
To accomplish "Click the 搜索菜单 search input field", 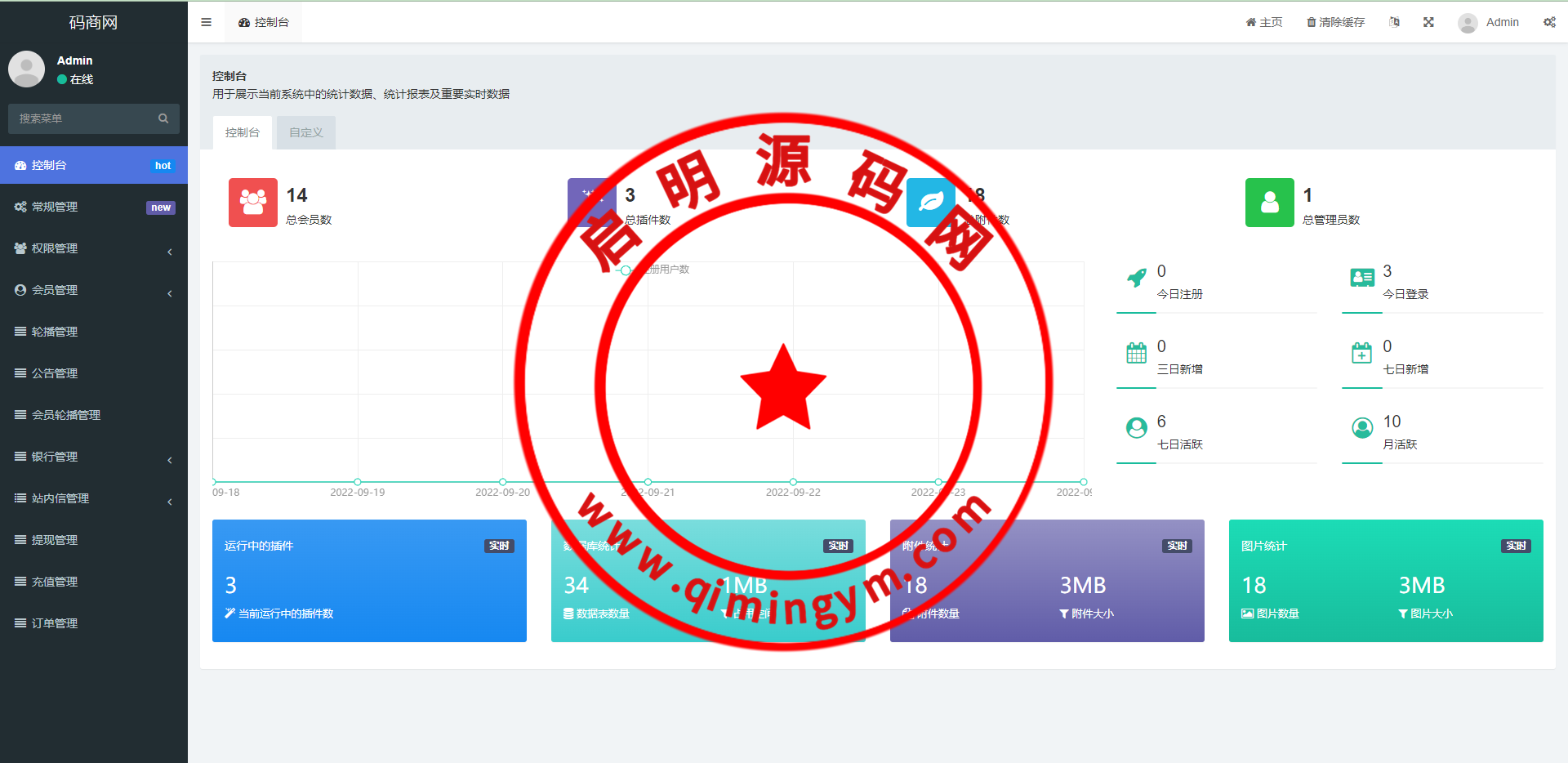I will pos(82,118).
